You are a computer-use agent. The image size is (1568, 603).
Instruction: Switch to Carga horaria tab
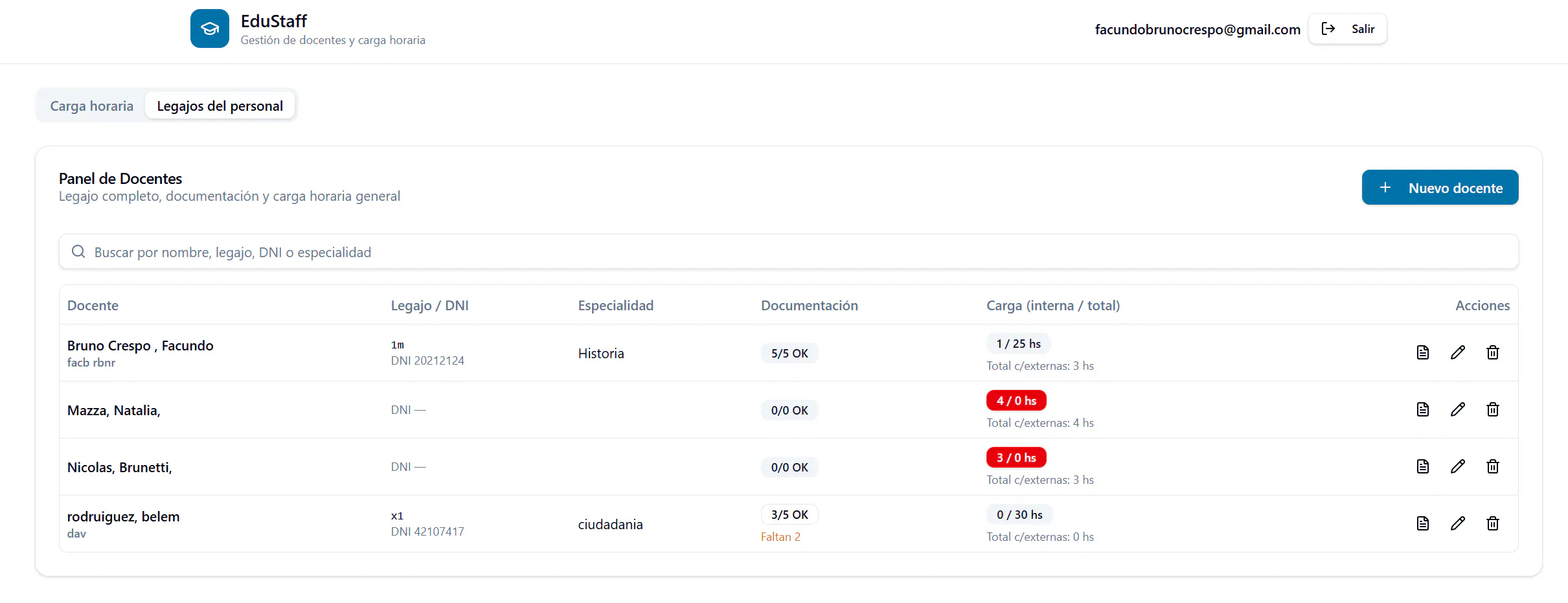(91, 106)
